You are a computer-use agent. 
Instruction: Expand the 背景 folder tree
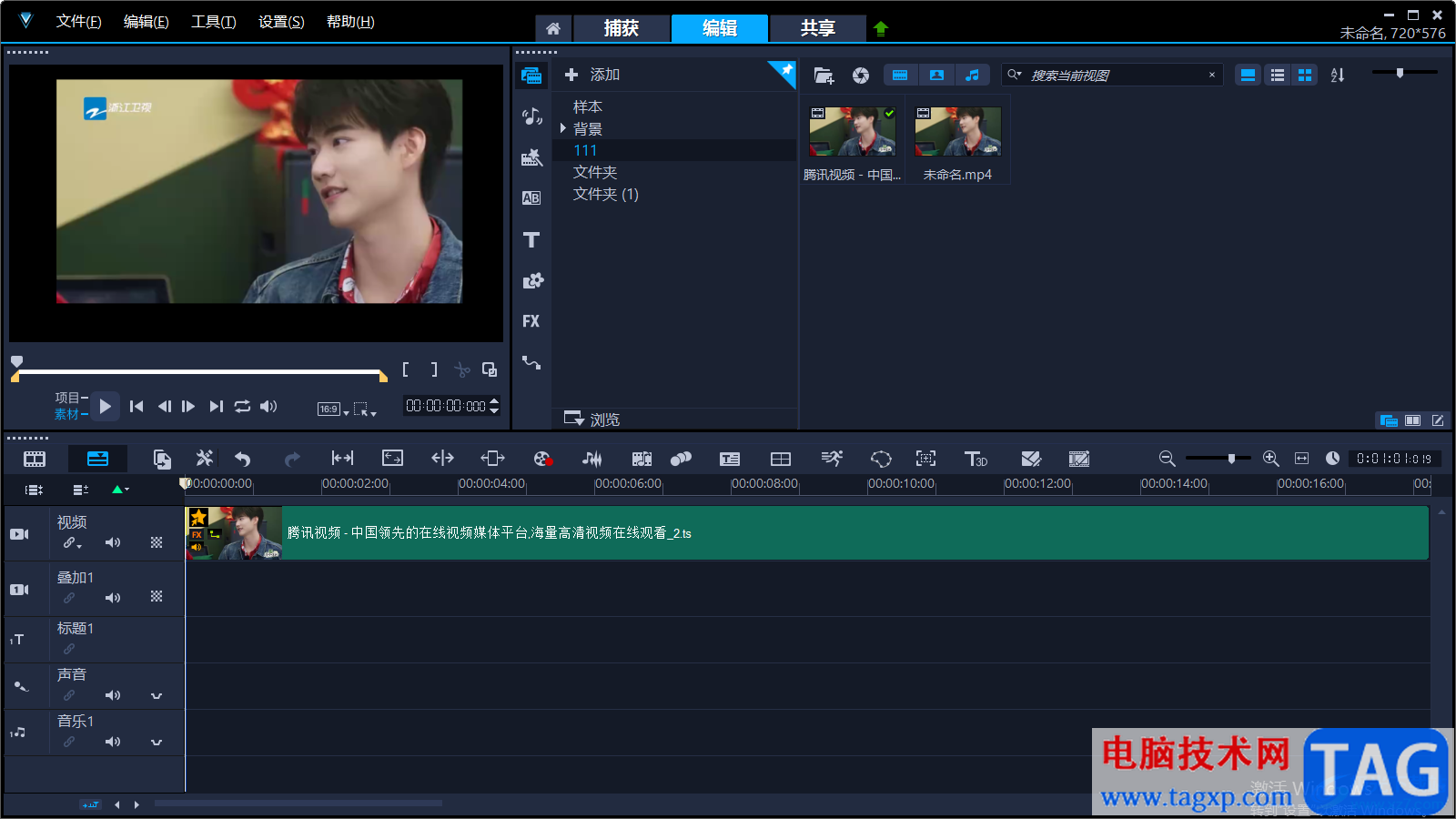coord(563,128)
